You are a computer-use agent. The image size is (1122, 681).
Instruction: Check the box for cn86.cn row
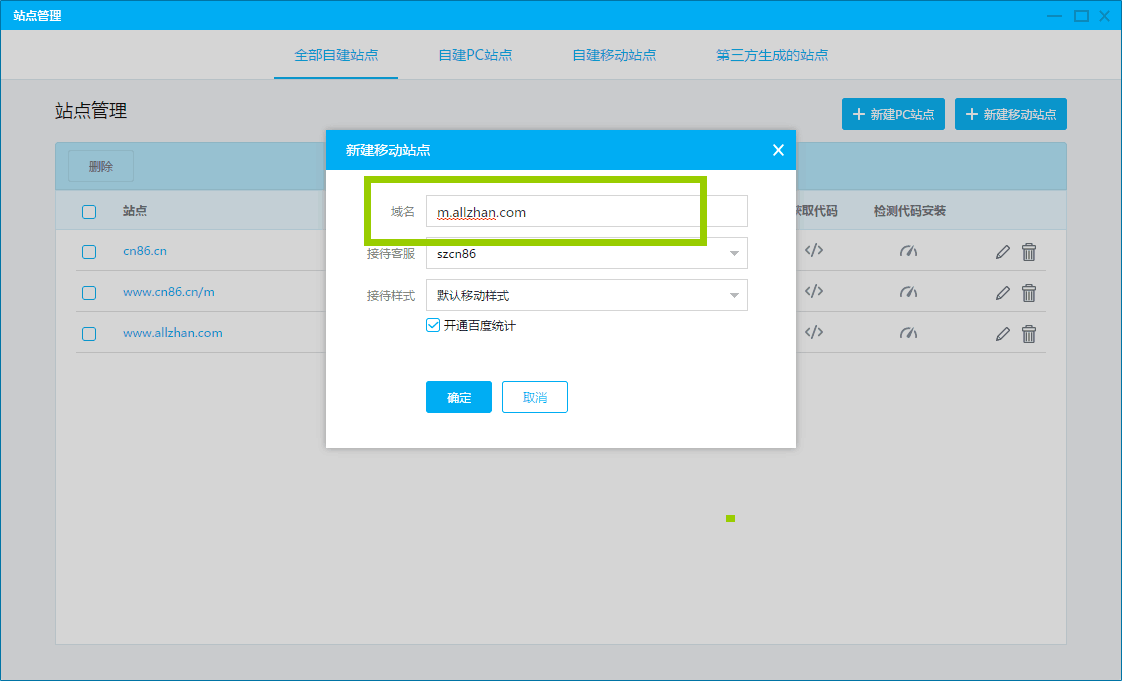(89, 252)
